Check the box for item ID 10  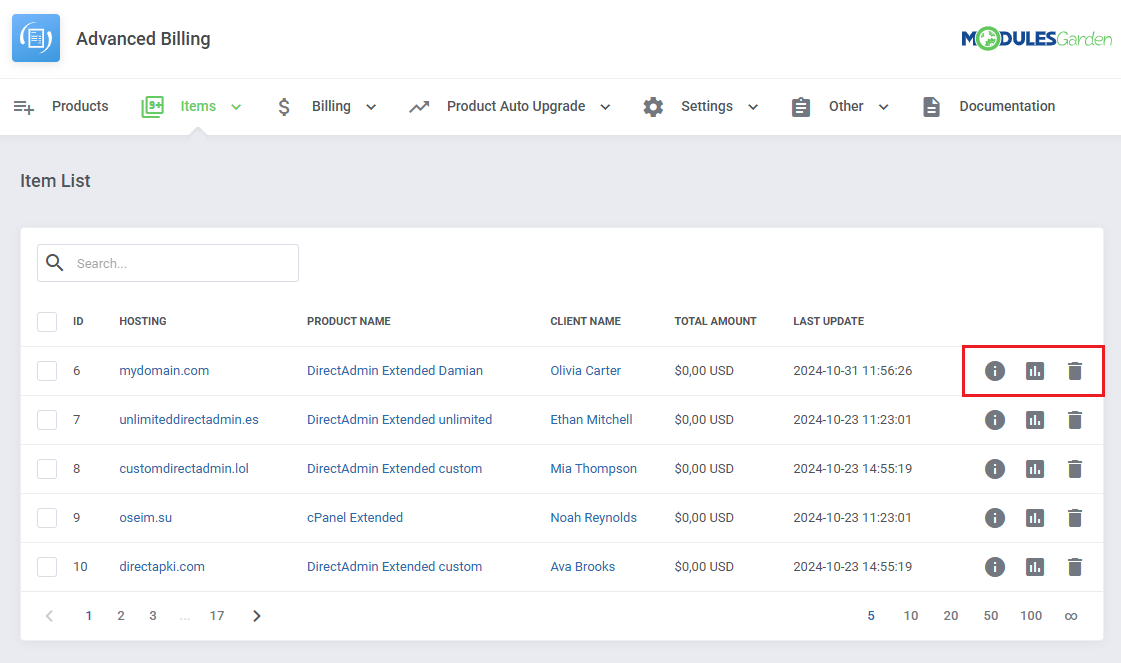click(x=47, y=566)
